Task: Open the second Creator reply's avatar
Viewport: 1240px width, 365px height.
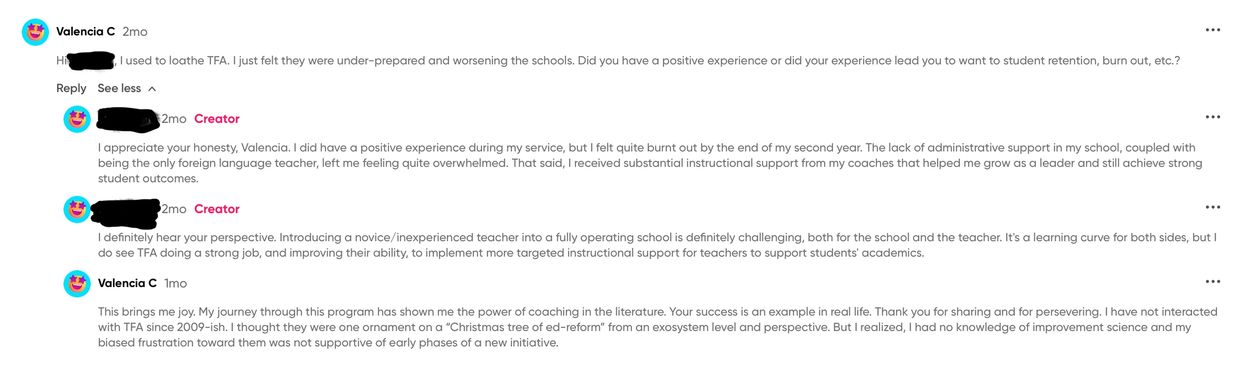Action: [x=77, y=209]
